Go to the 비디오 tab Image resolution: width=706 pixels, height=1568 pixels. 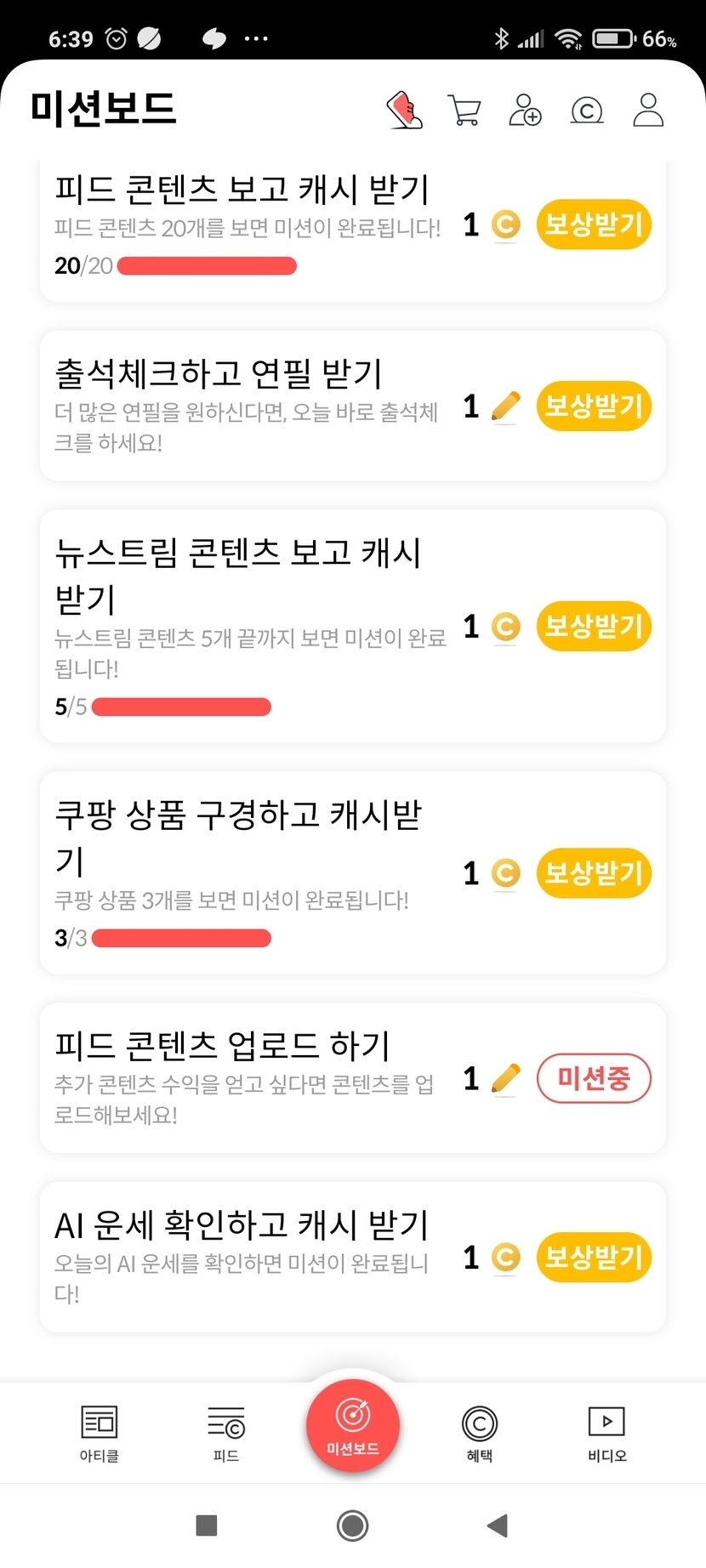(606, 1434)
